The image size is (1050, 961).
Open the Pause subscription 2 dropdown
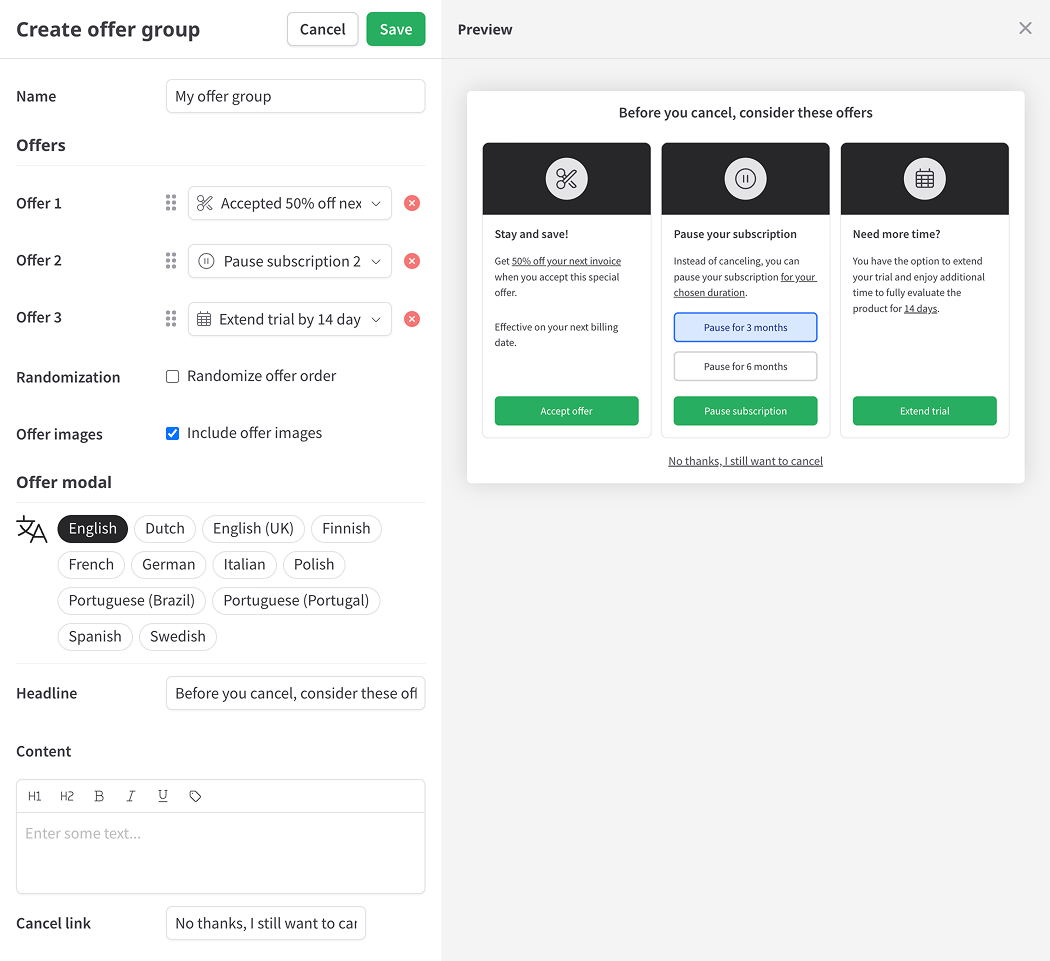click(289, 261)
